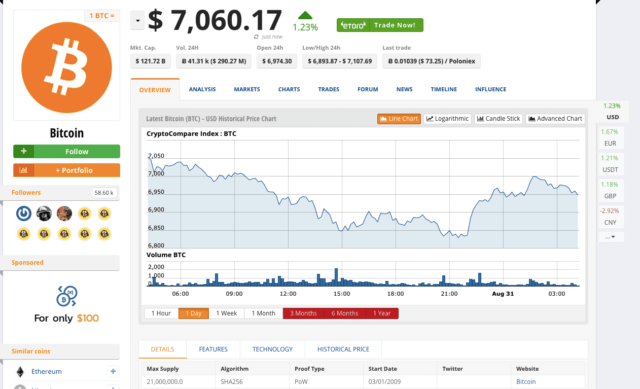Open Ethereum in similar coins

47,371
